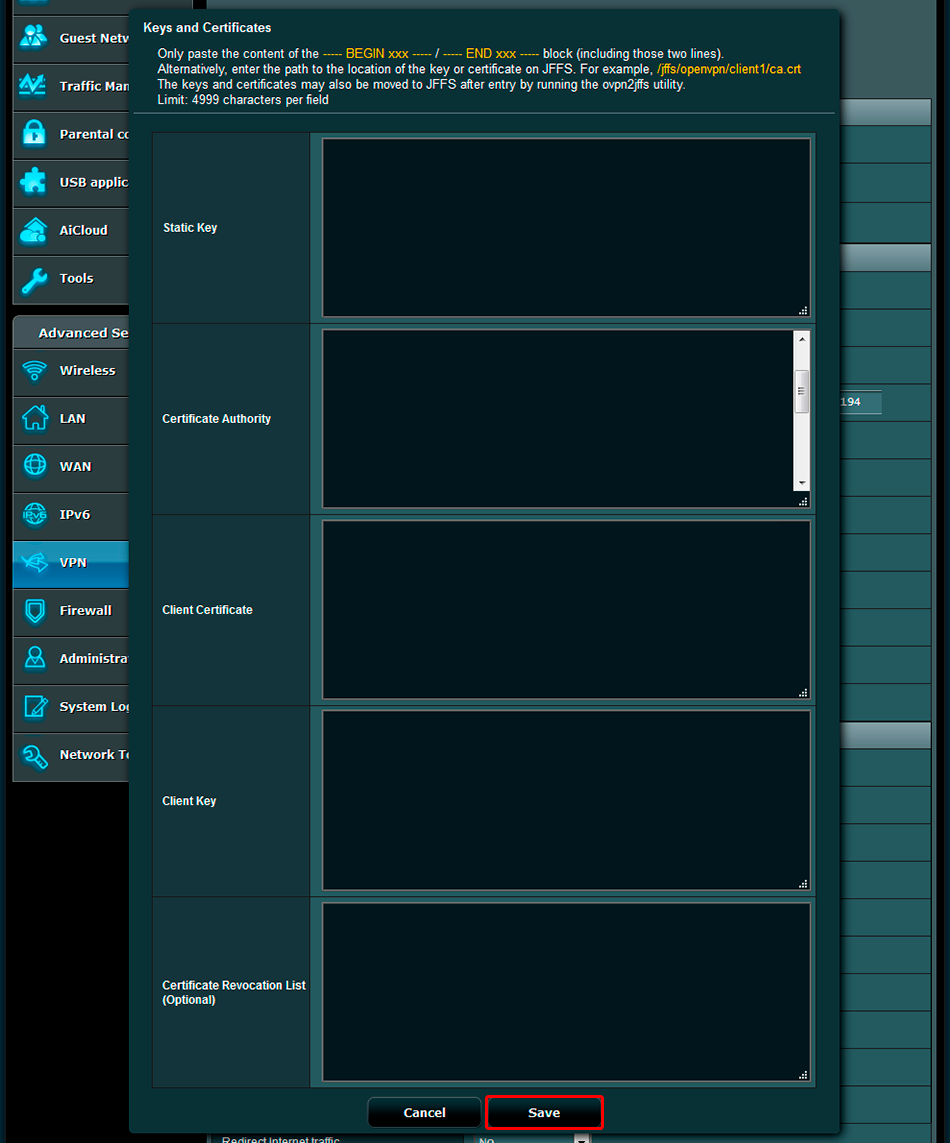Click the Cancel button
Screen dimensions: 950x1143
pyautogui.click(x=424, y=1113)
